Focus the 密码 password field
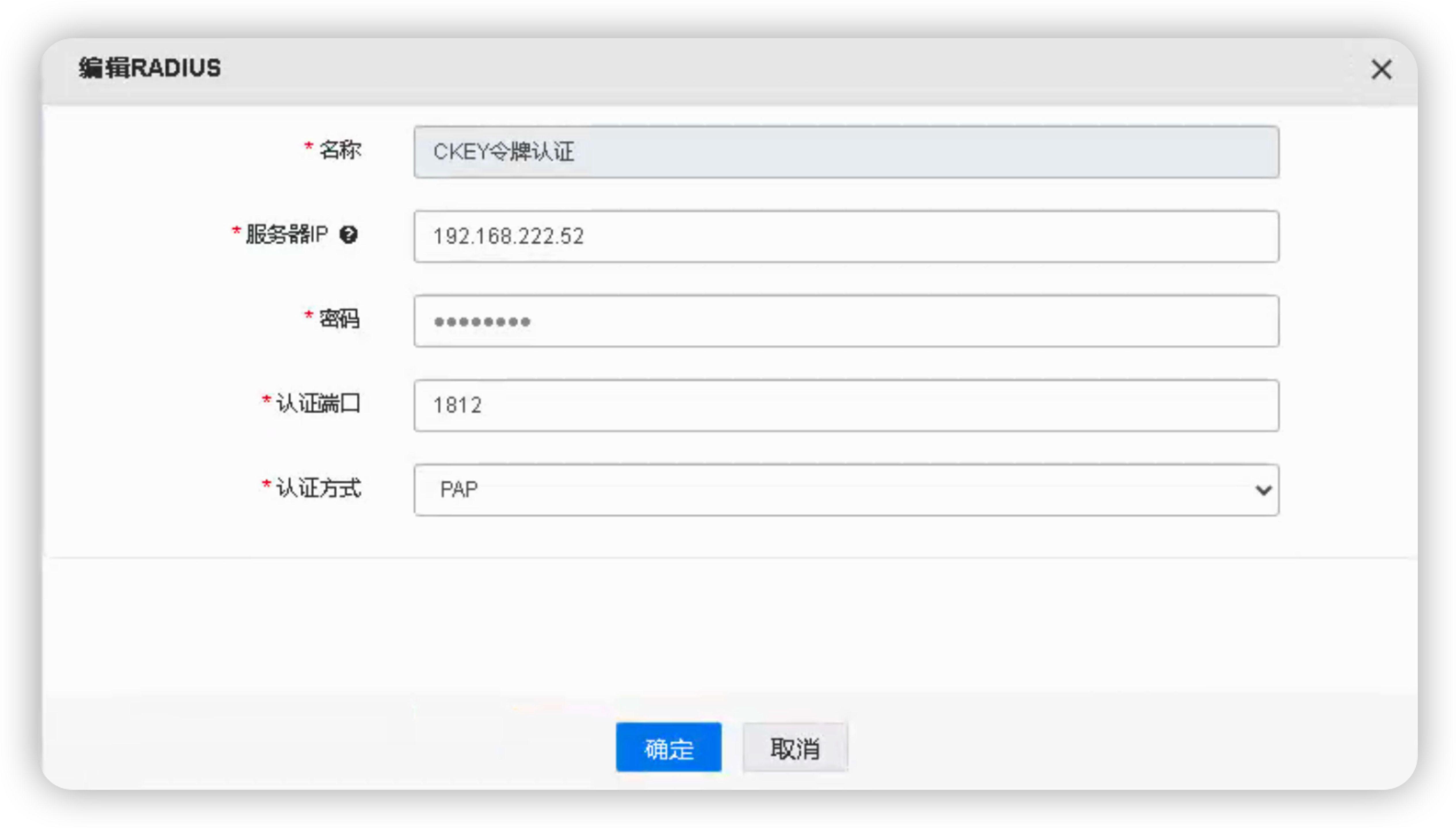Viewport: 1456px width, 828px height. 846,321
